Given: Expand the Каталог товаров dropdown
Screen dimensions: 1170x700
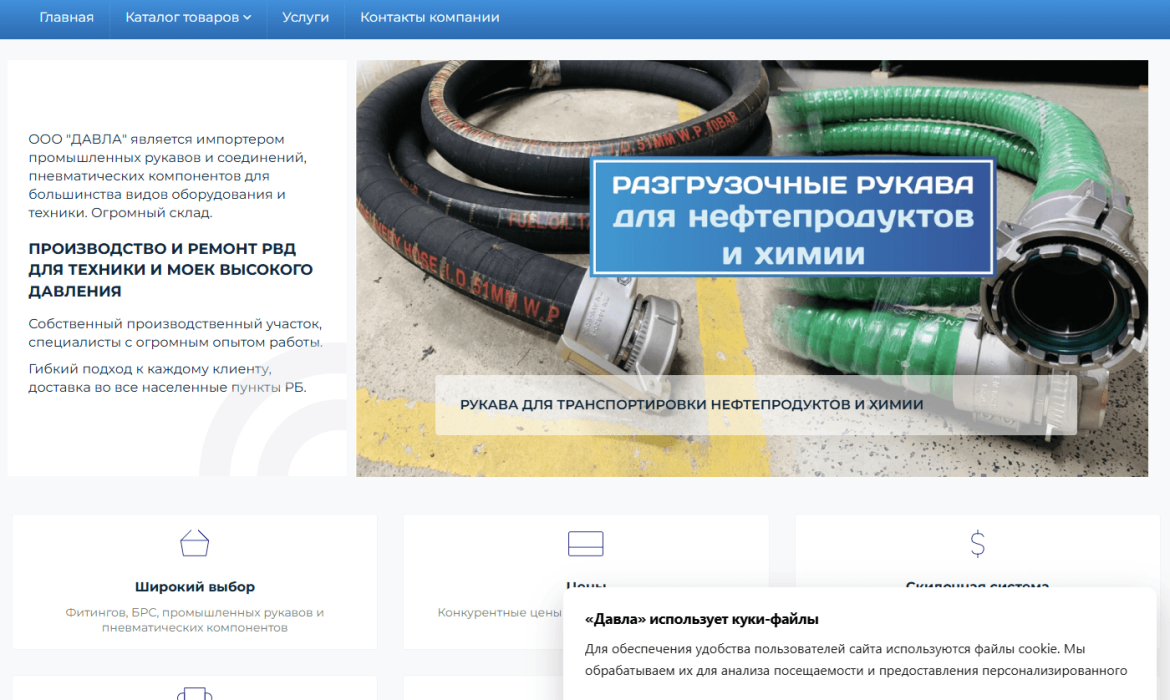Looking at the screenshot, I should 188,17.
